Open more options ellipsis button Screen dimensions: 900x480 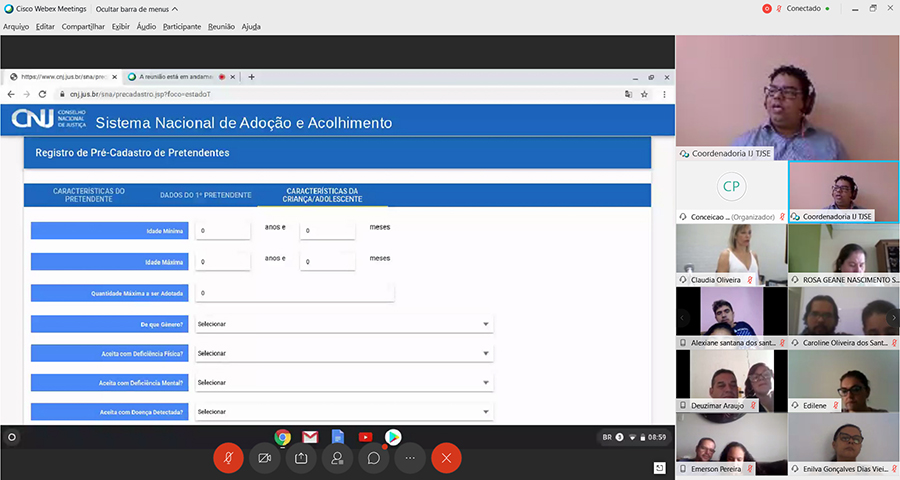(x=409, y=457)
